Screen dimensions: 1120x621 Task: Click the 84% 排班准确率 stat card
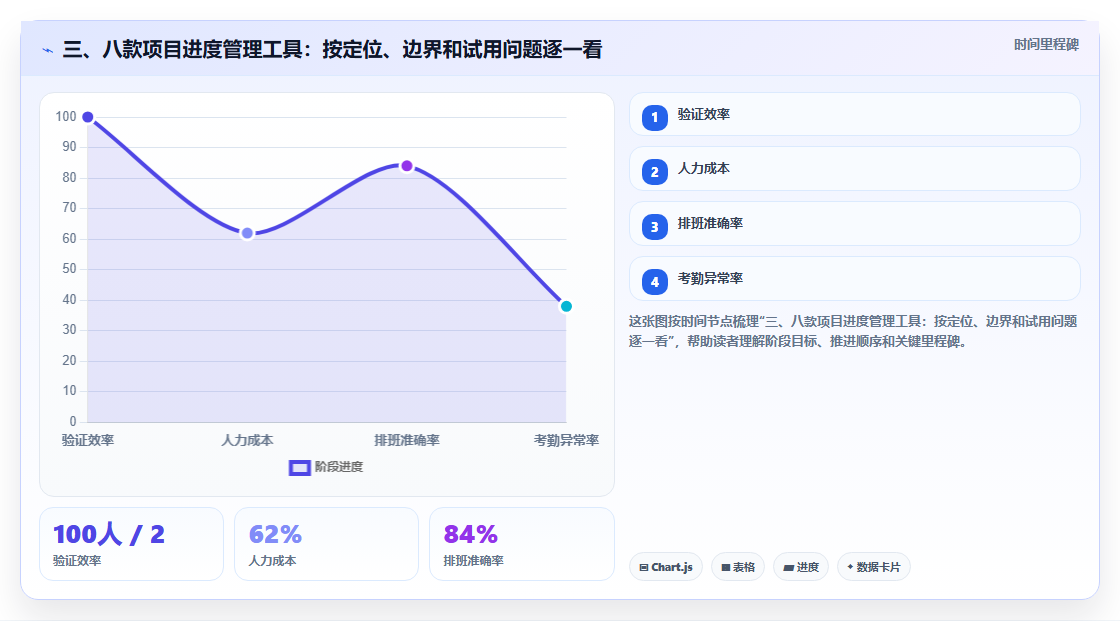click(x=521, y=544)
